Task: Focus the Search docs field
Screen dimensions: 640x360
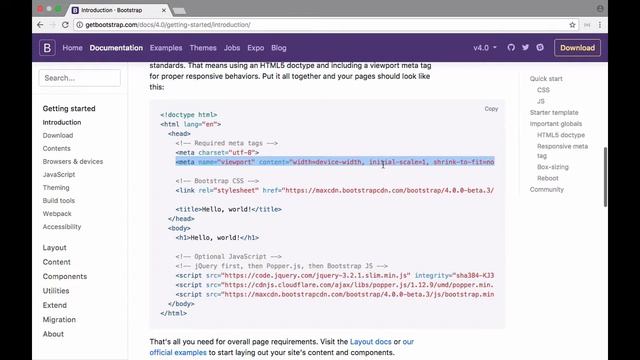Action: click(80, 78)
